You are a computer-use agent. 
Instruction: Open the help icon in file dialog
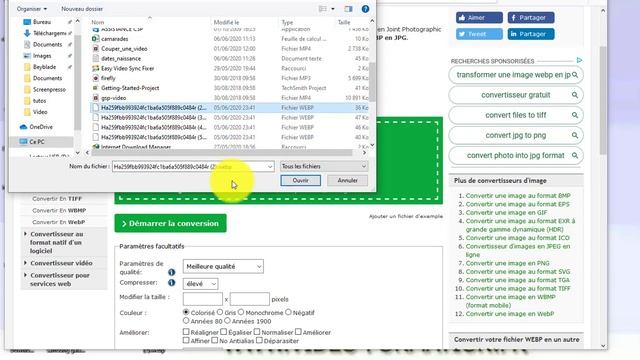tap(365, 9)
